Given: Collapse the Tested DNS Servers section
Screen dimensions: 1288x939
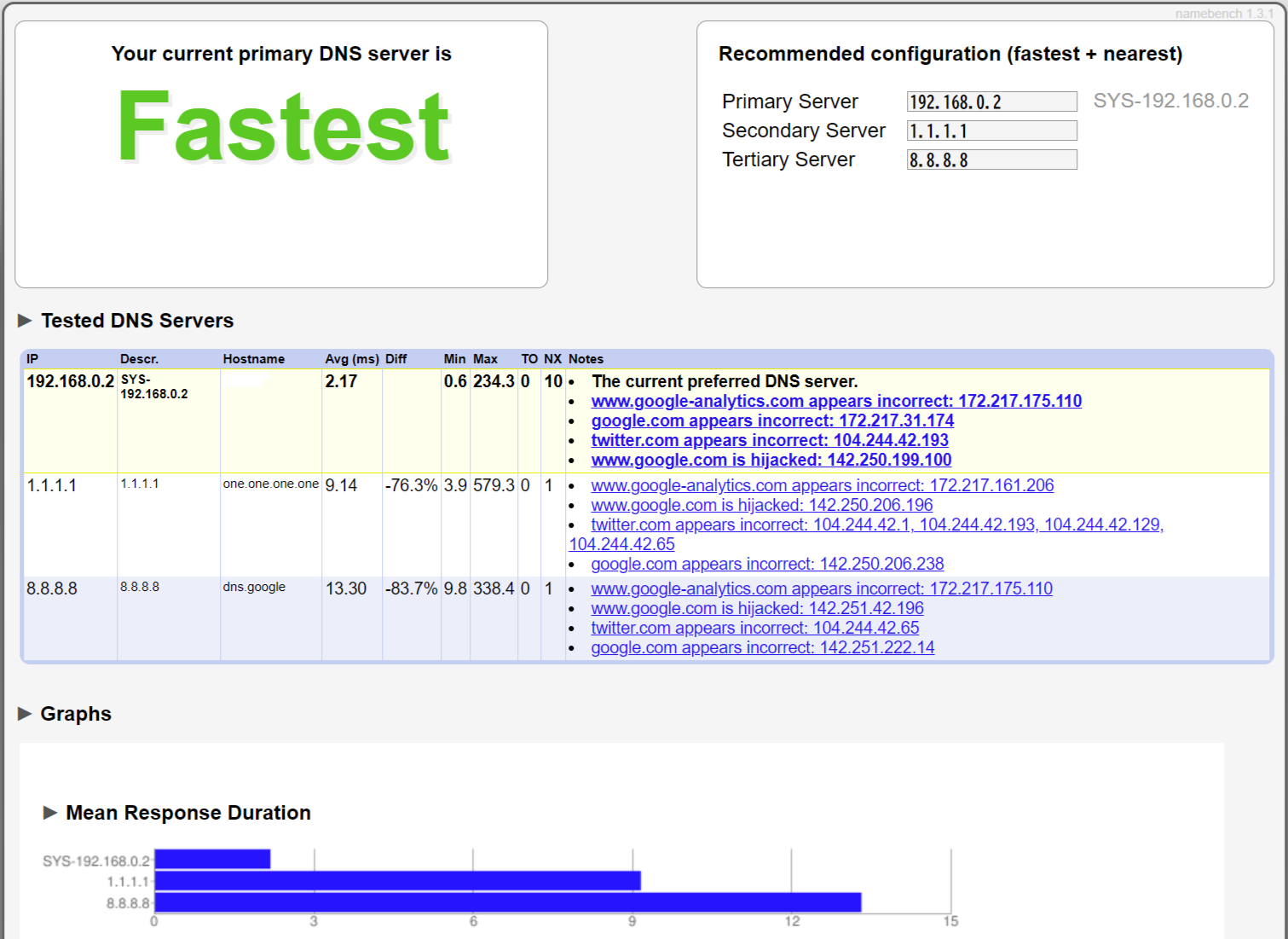Looking at the screenshot, I should click(25, 321).
